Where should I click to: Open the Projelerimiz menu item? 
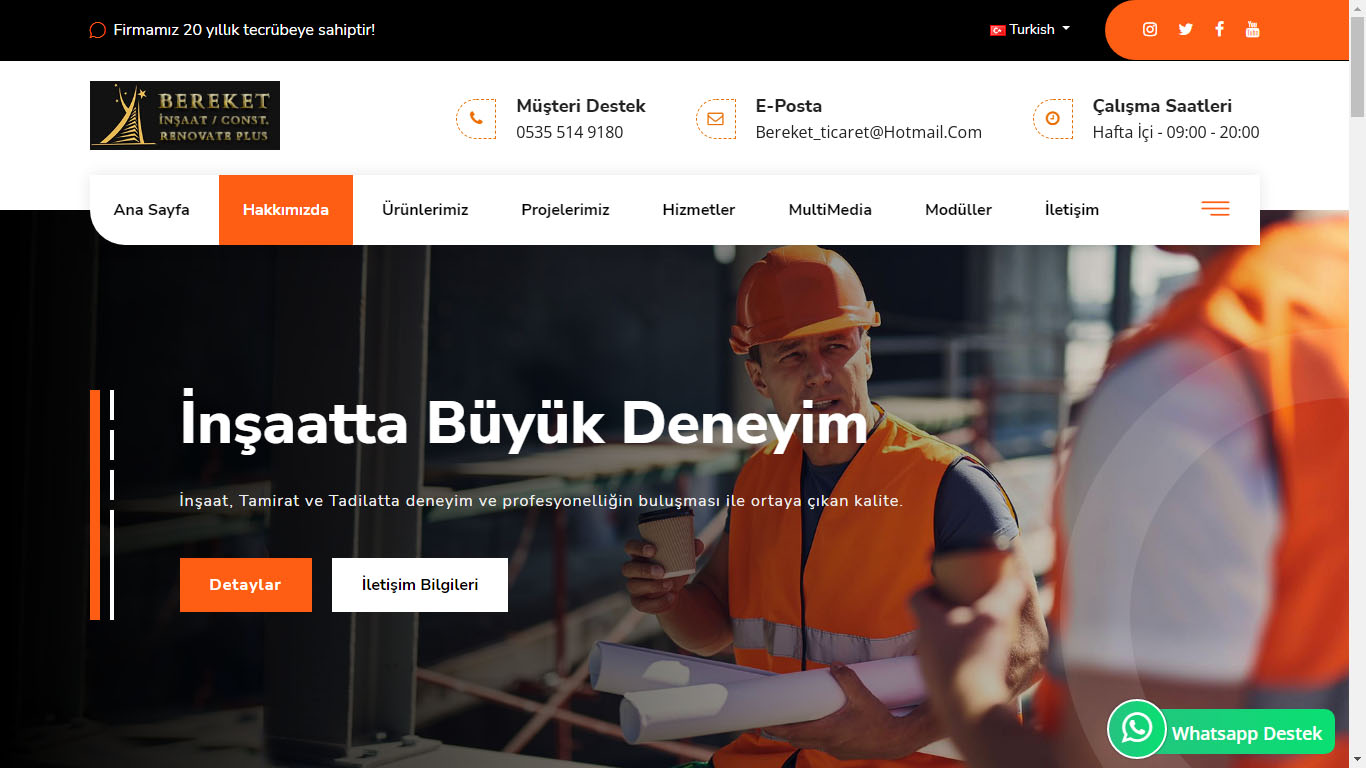(x=565, y=210)
